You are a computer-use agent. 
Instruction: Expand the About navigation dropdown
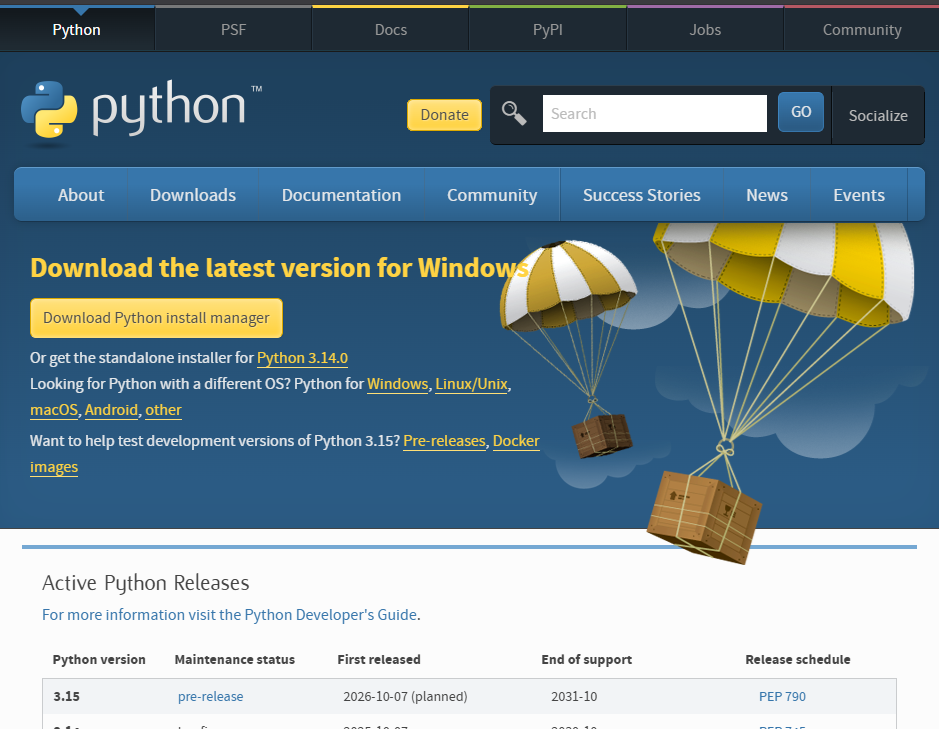point(80,195)
